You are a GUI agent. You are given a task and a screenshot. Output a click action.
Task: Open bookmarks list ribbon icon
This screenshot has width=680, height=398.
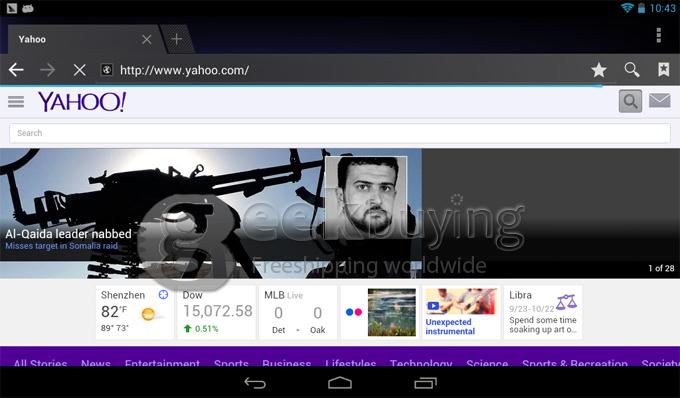(664, 69)
